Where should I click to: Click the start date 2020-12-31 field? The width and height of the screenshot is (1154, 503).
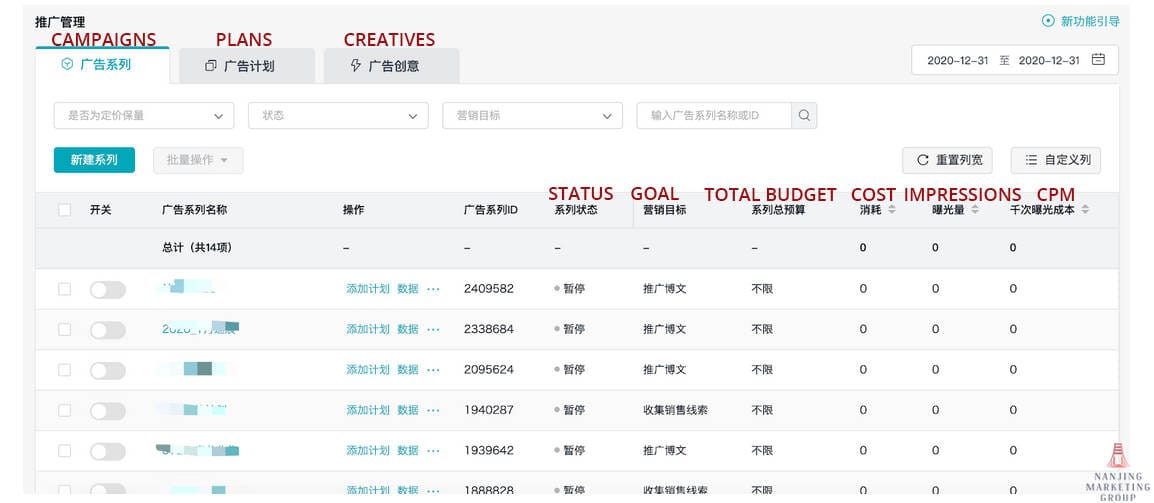pos(957,60)
